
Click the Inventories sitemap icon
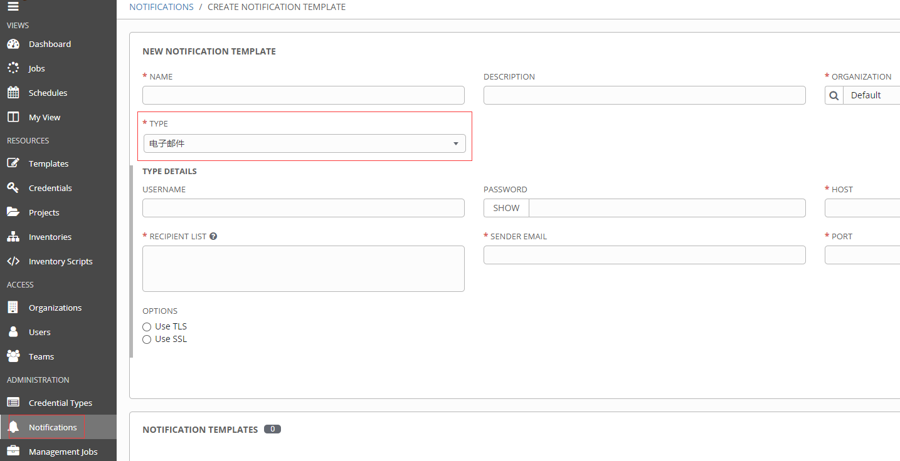[13, 237]
